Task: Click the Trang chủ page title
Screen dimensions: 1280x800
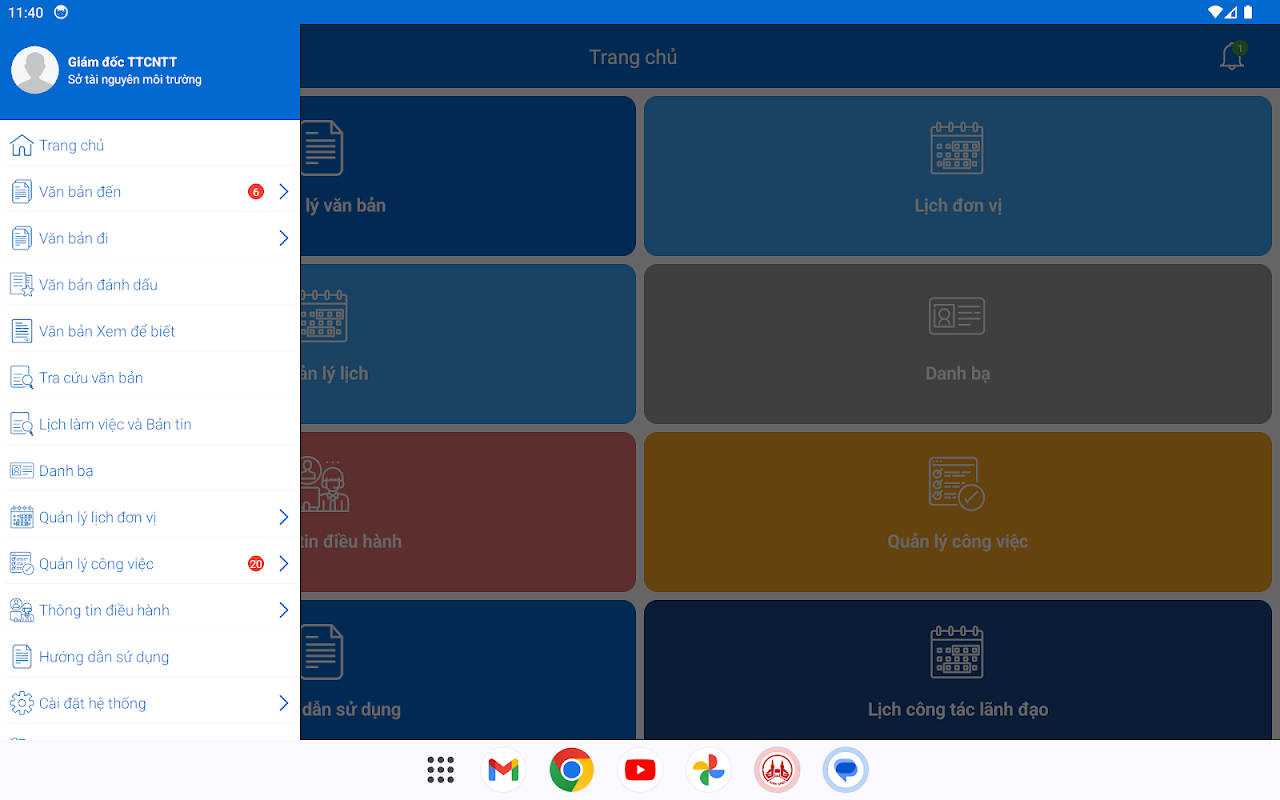Action: pos(633,57)
